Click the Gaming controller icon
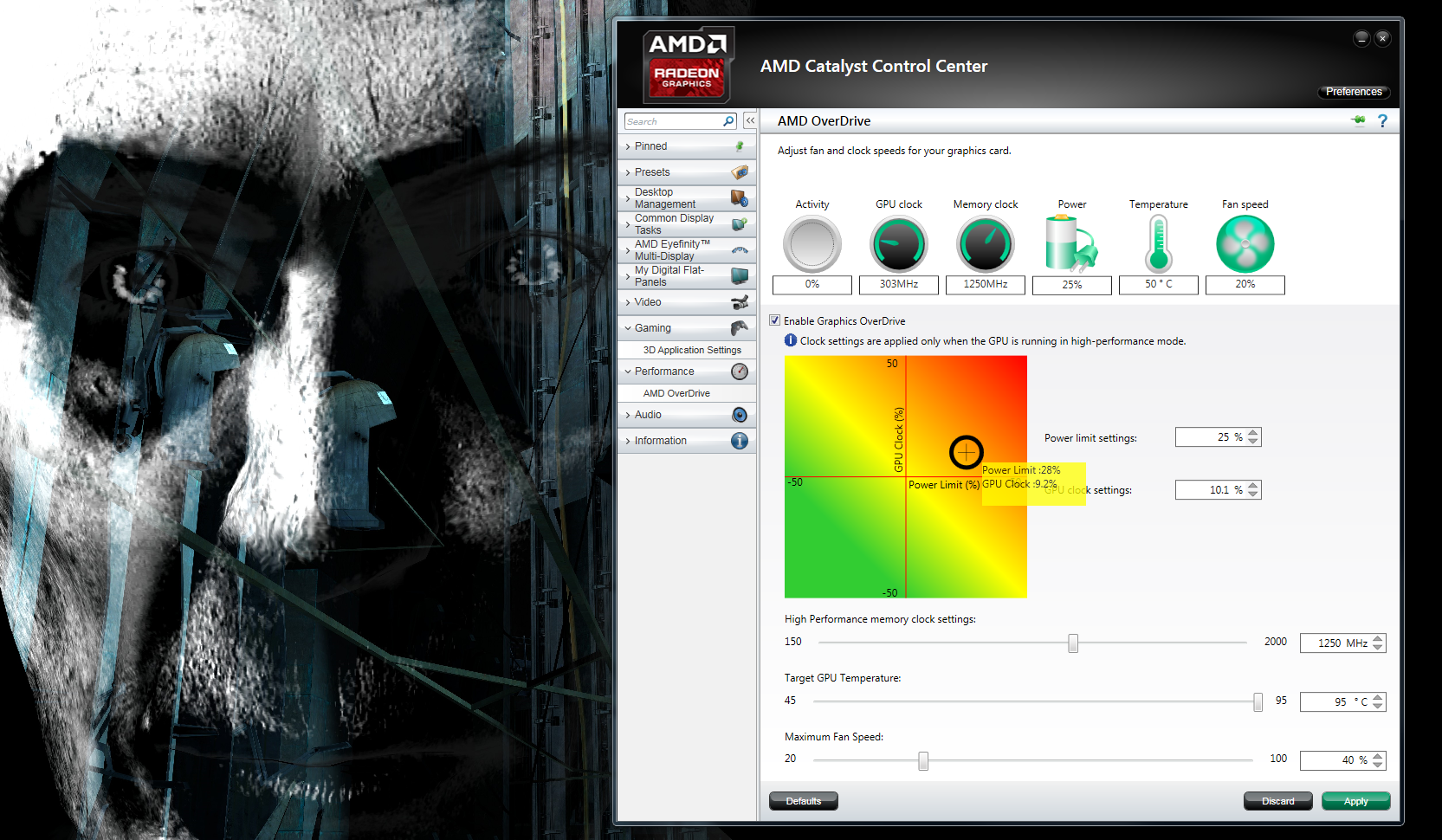This screenshot has width=1442, height=840. (x=740, y=328)
